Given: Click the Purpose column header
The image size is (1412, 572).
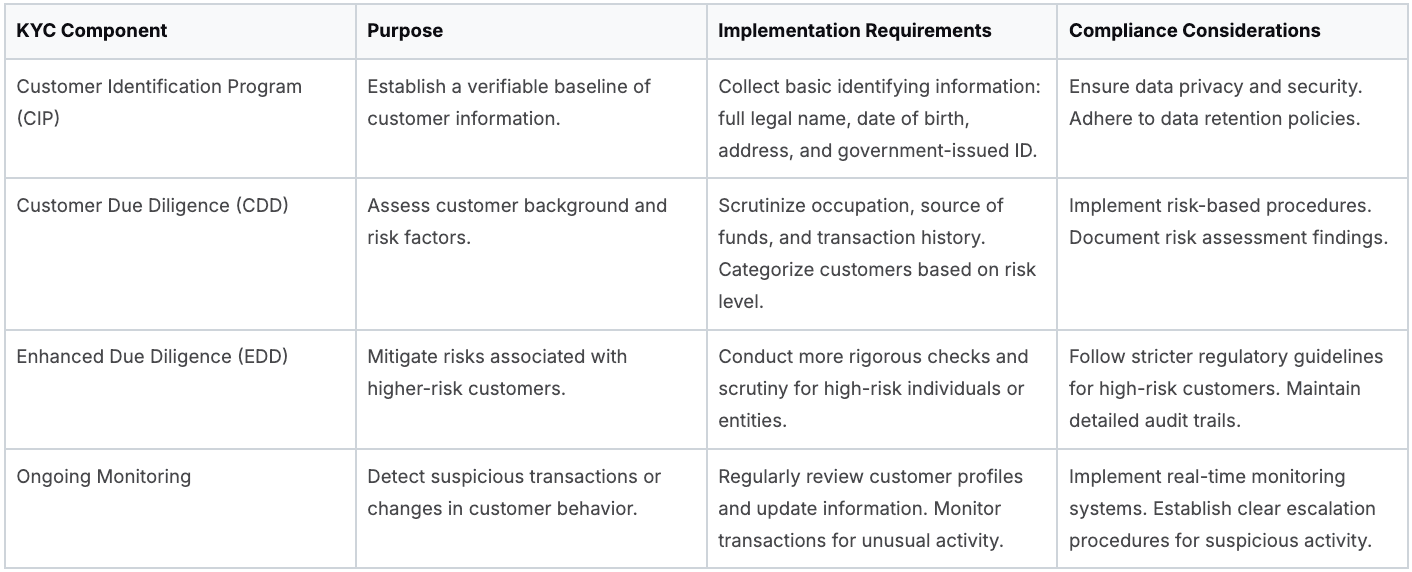Looking at the screenshot, I should (x=405, y=31).
